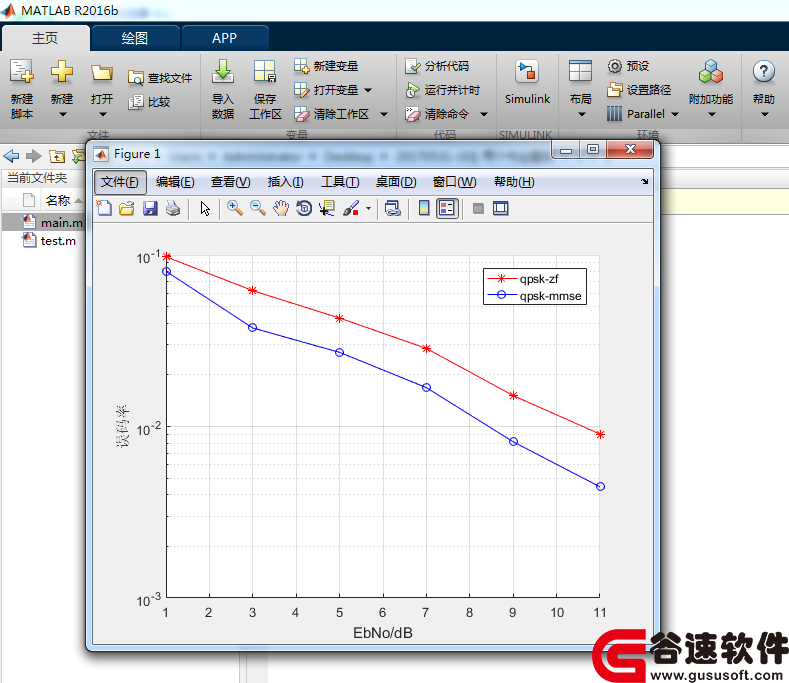Open the View (查看) menu in Figure 1
The height and width of the screenshot is (683, 789).
click(230, 182)
